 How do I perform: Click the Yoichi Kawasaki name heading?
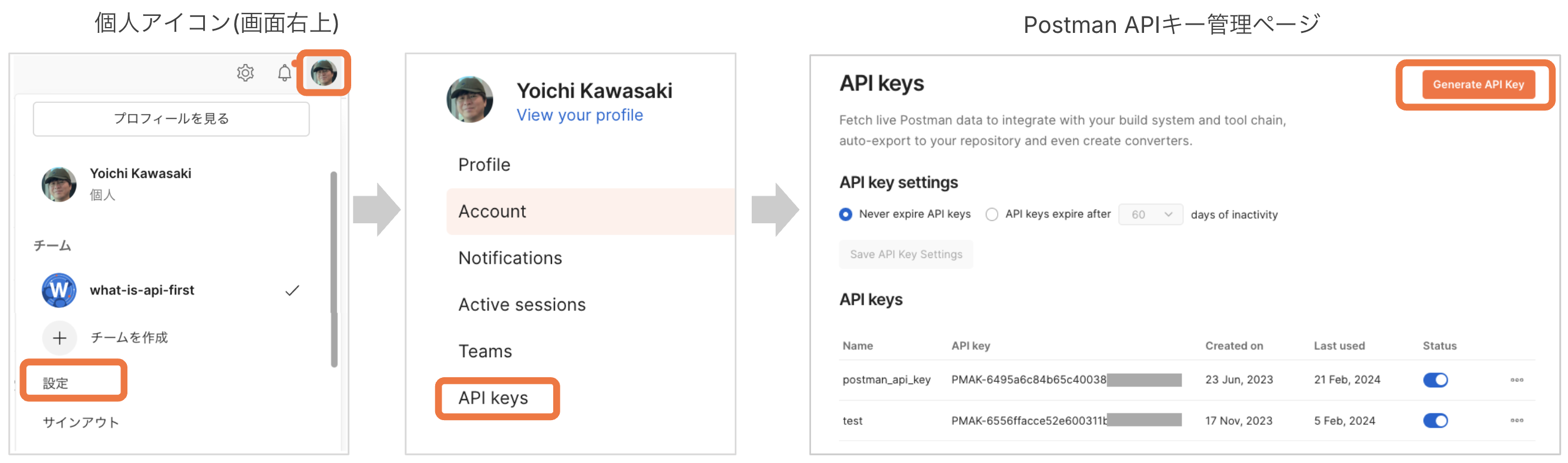coord(595,90)
